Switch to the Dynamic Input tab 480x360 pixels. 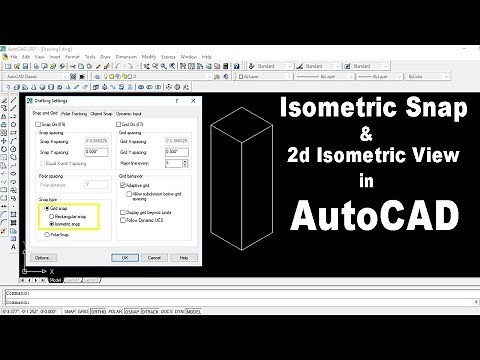[129, 114]
